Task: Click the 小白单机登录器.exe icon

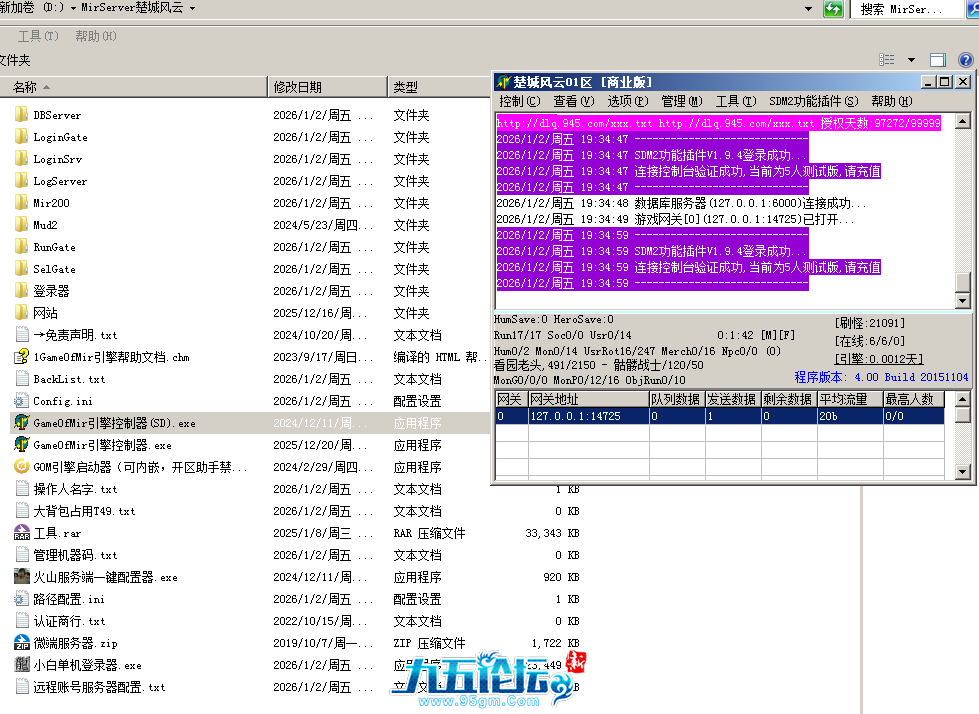Action: coord(22,665)
